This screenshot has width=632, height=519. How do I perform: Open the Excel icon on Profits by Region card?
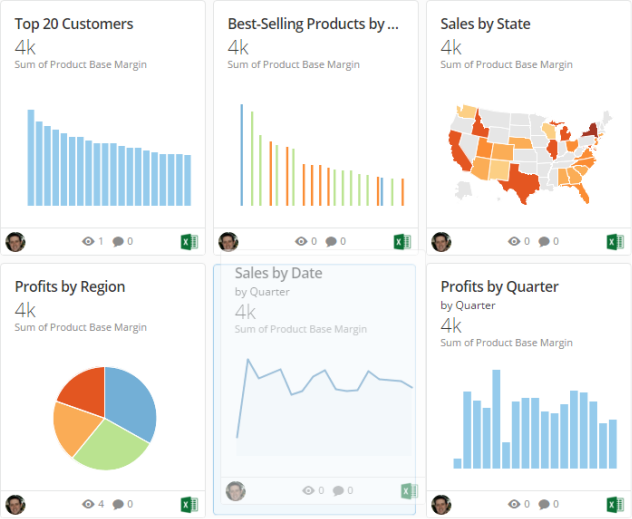tap(189, 504)
